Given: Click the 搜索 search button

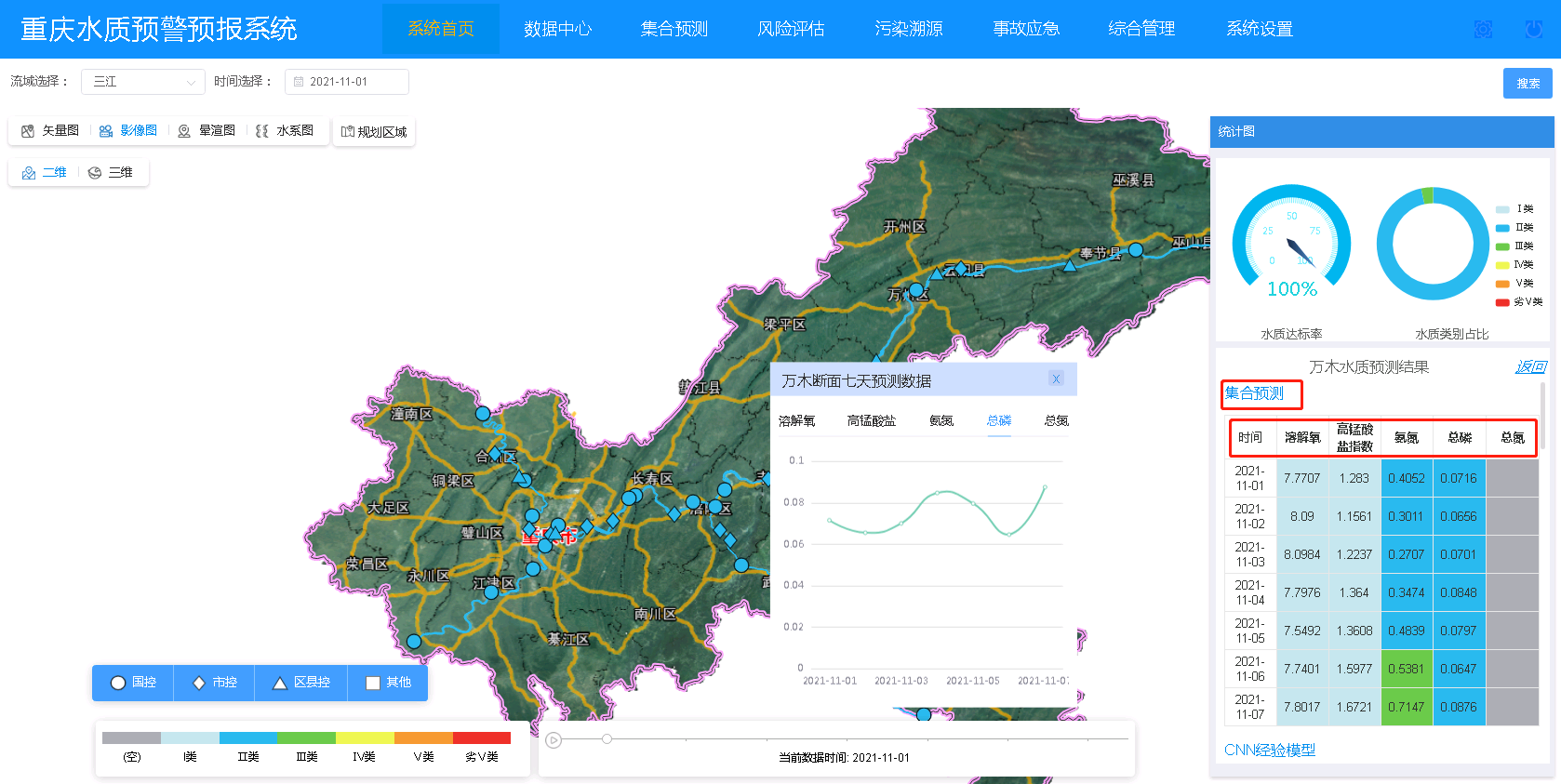Looking at the screenshot, I should tap(1527, 84).
